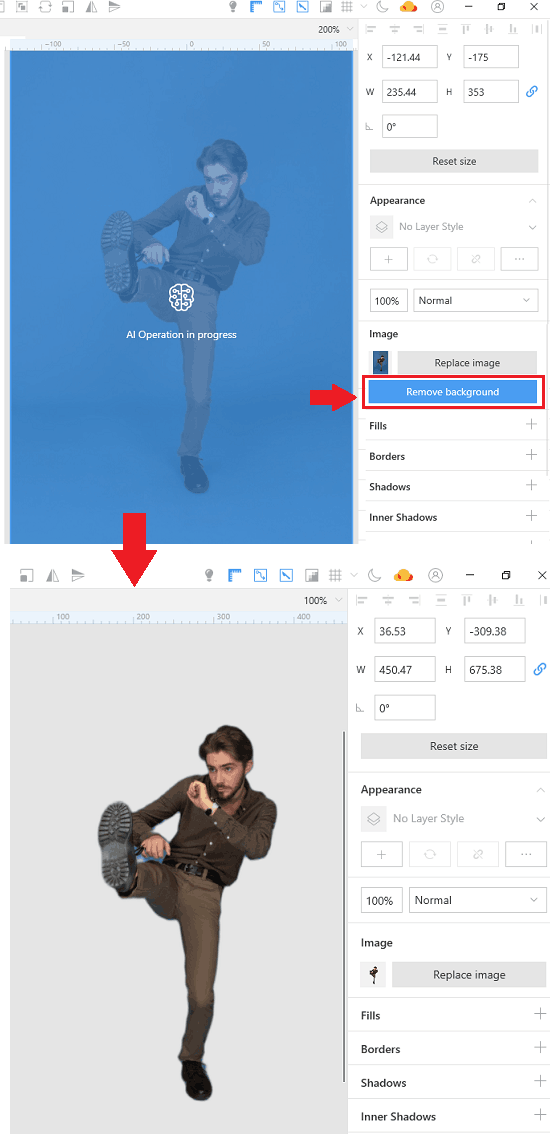Click Reset size below the W 235.44 field
The height and width of the screenshot is (1134, 550).
tap(454, 161)
